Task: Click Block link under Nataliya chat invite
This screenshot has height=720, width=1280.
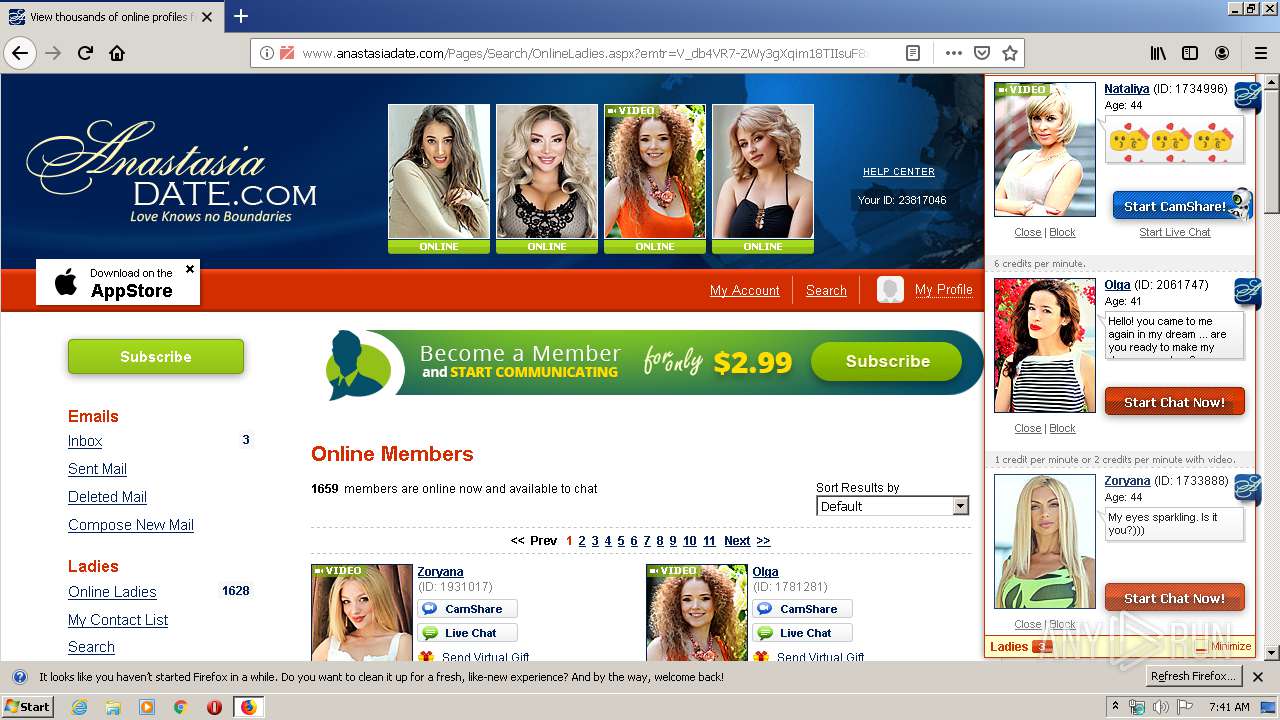Action: point(1062,232)
